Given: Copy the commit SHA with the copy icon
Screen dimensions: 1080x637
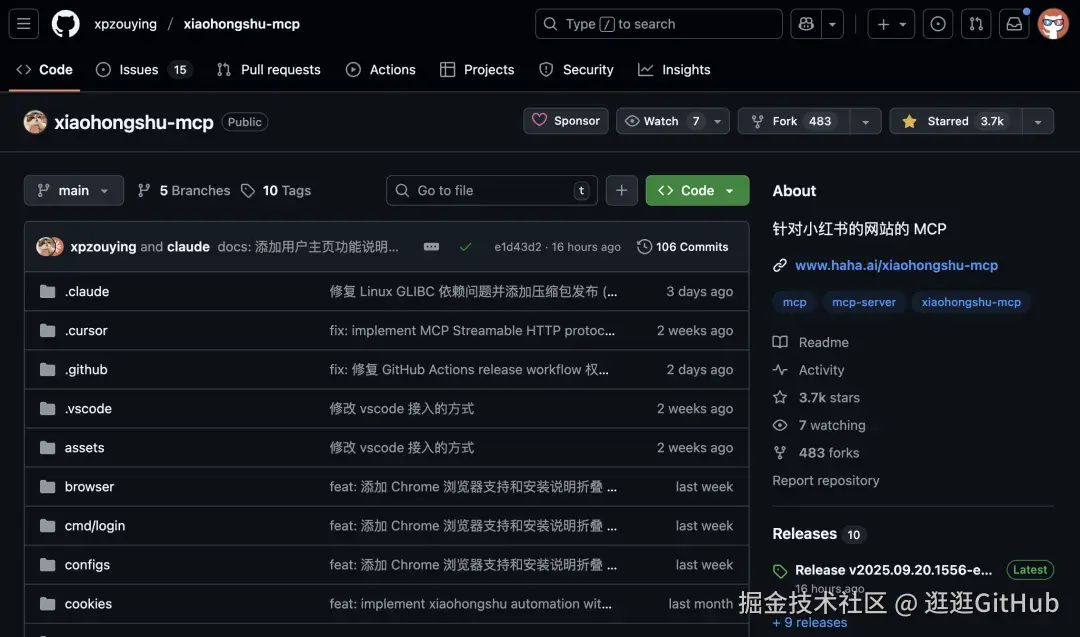Looking at the screenshot, I should coord(431,246).
